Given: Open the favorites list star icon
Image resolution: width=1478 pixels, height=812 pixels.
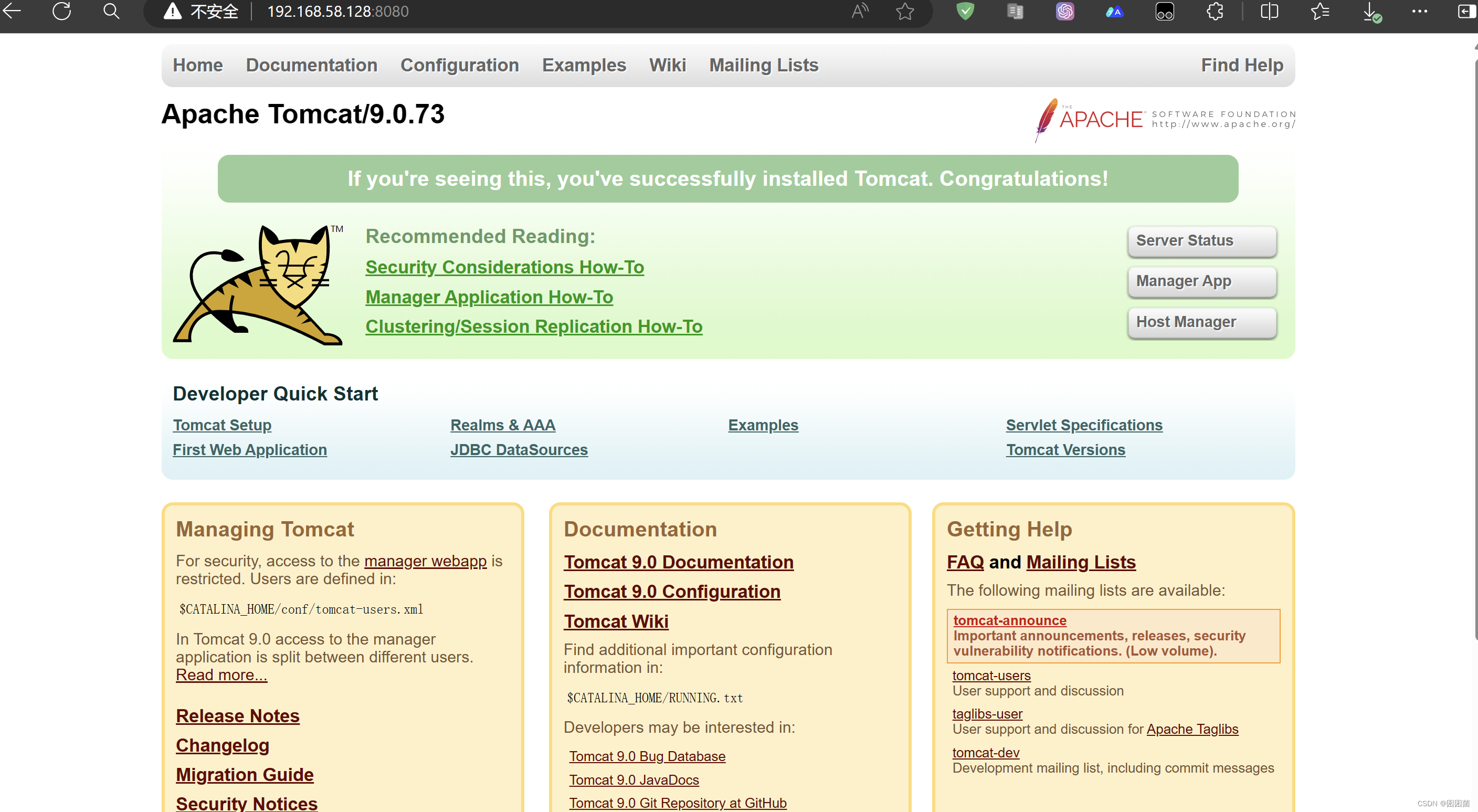Looking at the screenshot, I should 1319,11.
